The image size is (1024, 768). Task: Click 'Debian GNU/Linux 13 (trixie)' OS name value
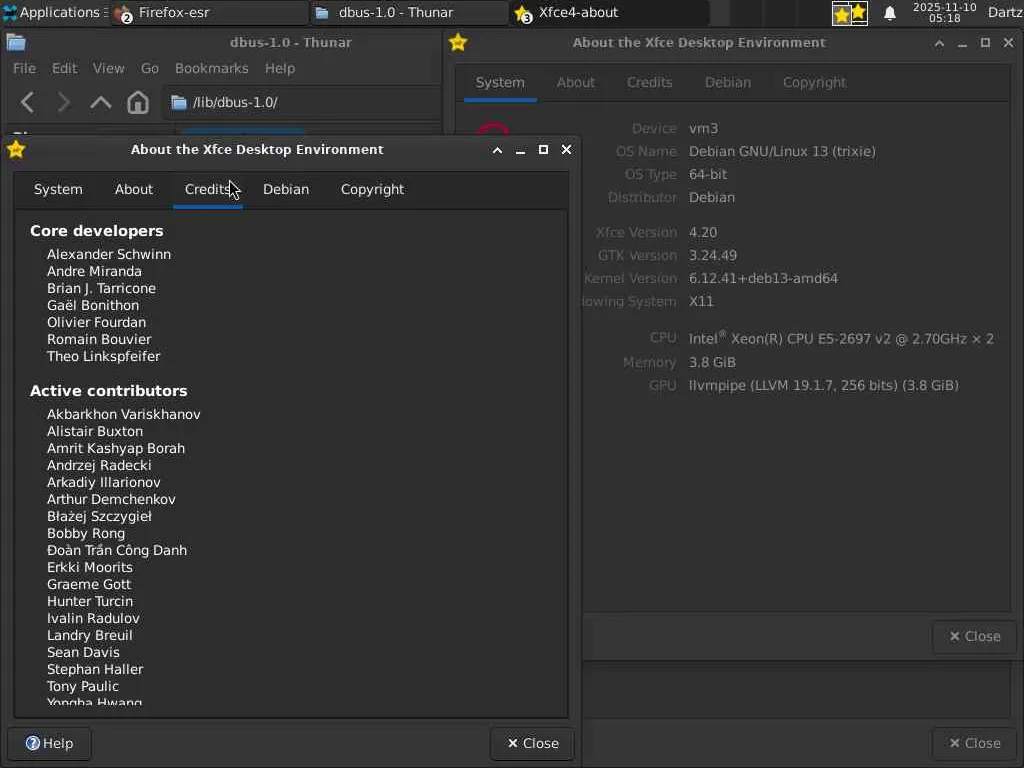(x=782, y=152)
